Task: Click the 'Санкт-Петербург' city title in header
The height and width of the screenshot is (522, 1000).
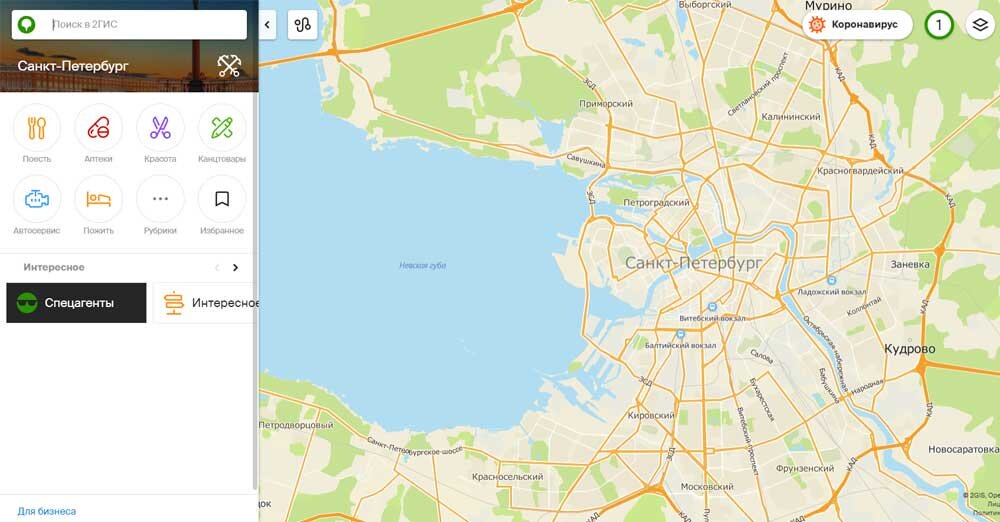Action: (73, 66)
